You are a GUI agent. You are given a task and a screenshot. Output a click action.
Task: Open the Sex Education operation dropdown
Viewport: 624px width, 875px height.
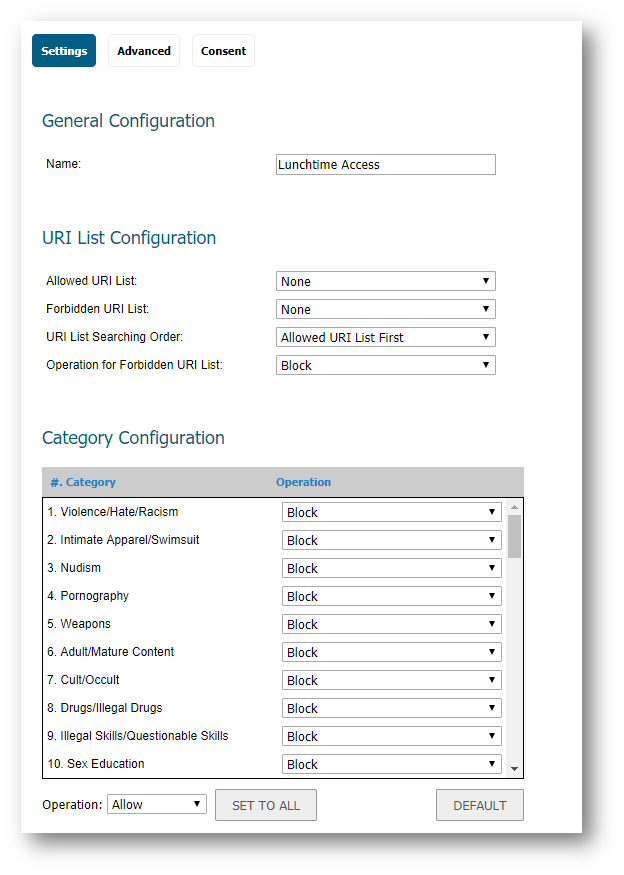tap(391, 764)
